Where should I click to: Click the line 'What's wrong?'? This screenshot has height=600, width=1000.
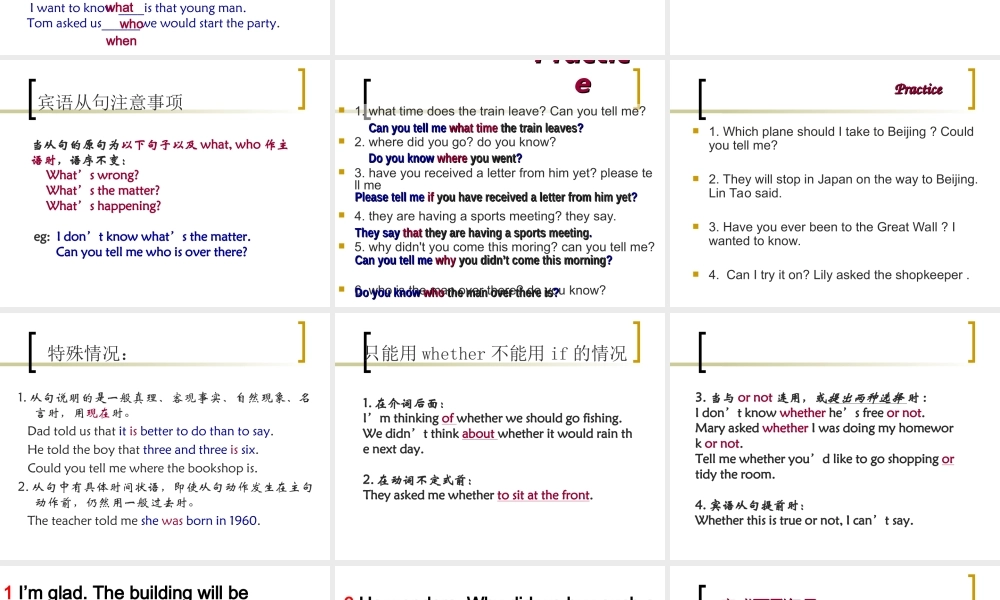[x=92, y=175]
